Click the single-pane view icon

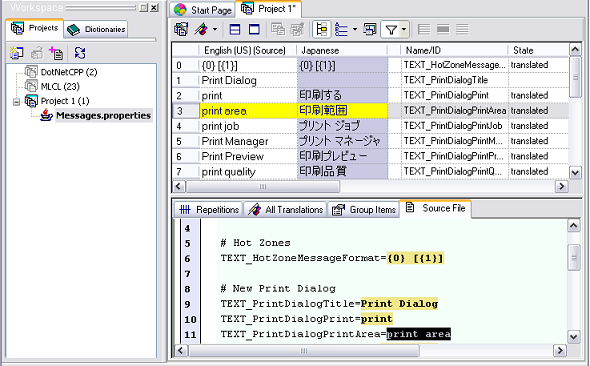click(x=254, y=29)
